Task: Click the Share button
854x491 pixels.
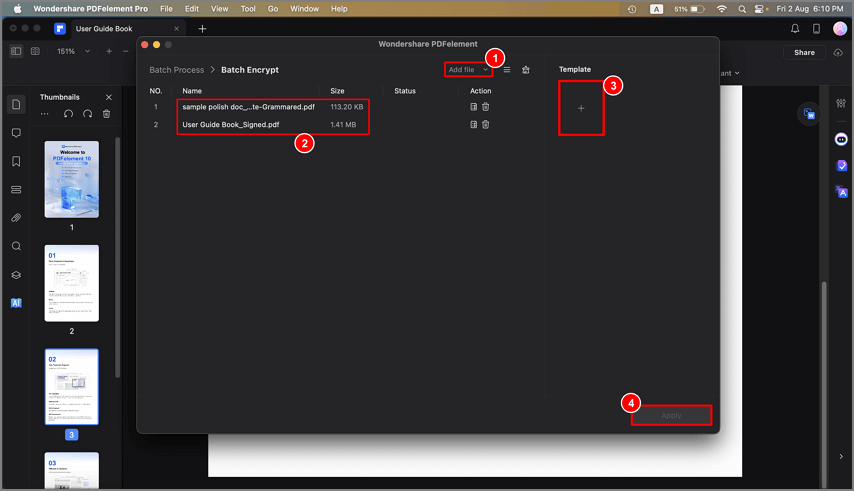Action: 804,52
